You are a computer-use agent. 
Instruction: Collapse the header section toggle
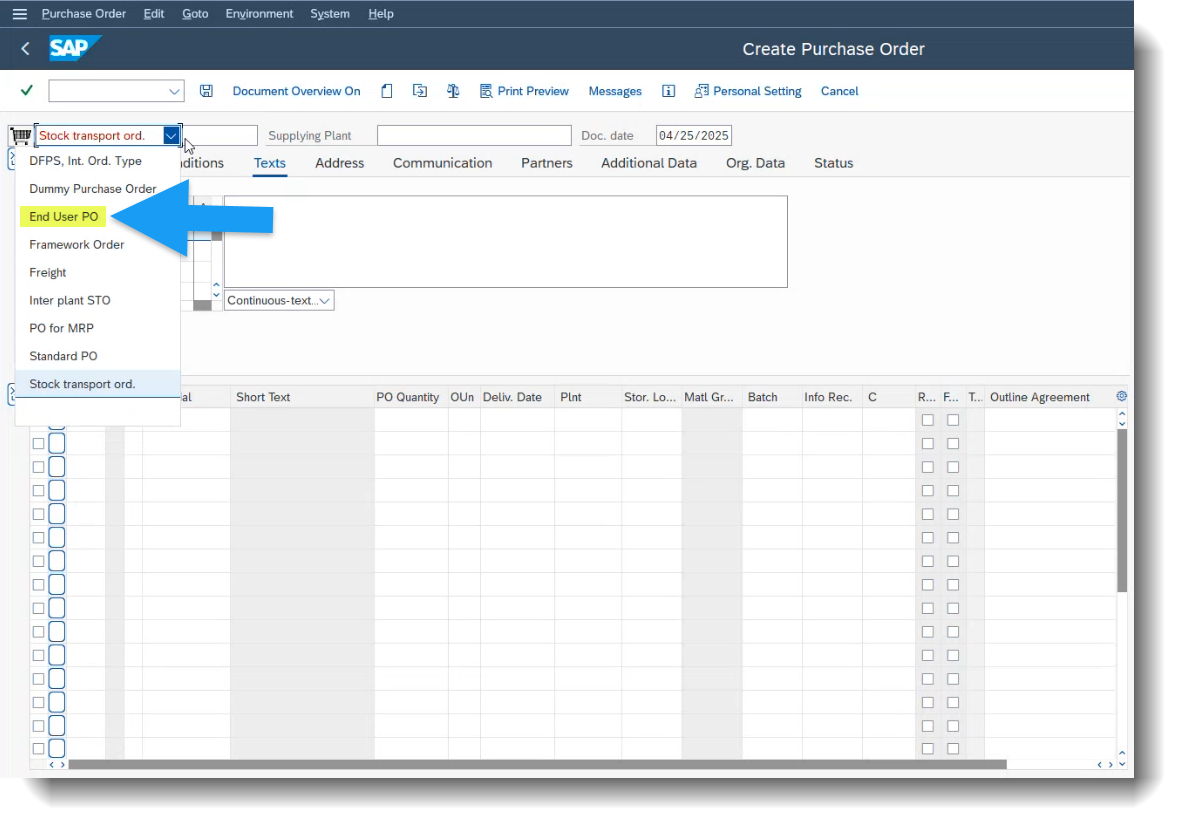[11, 158]
